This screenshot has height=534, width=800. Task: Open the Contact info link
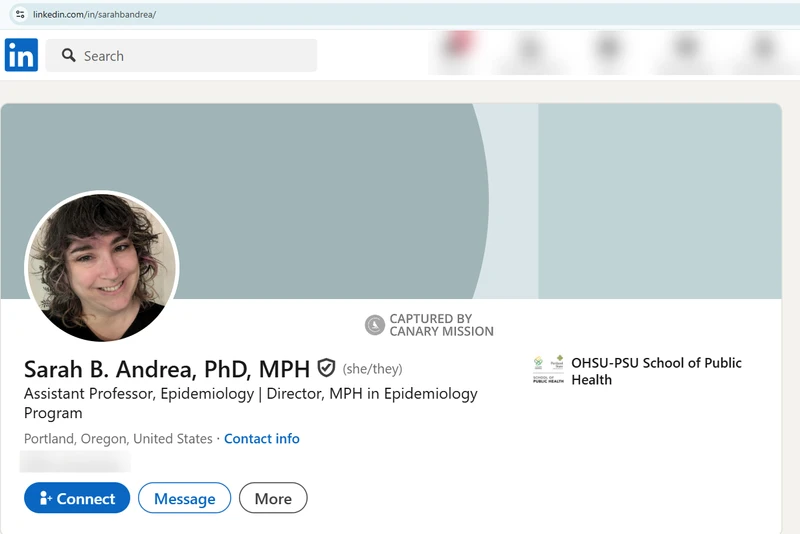[x=262, y=439]
